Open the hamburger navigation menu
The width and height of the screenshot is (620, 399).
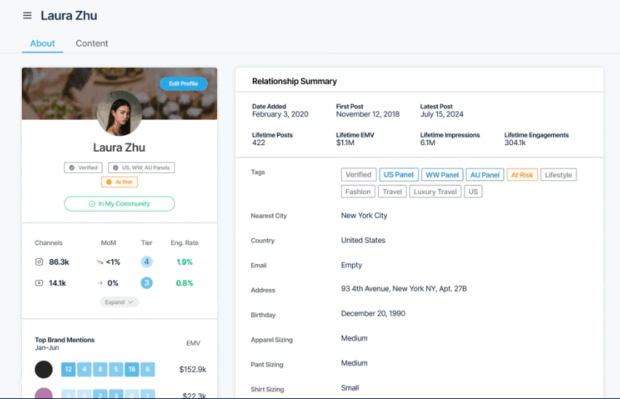[x=27, y=15]
